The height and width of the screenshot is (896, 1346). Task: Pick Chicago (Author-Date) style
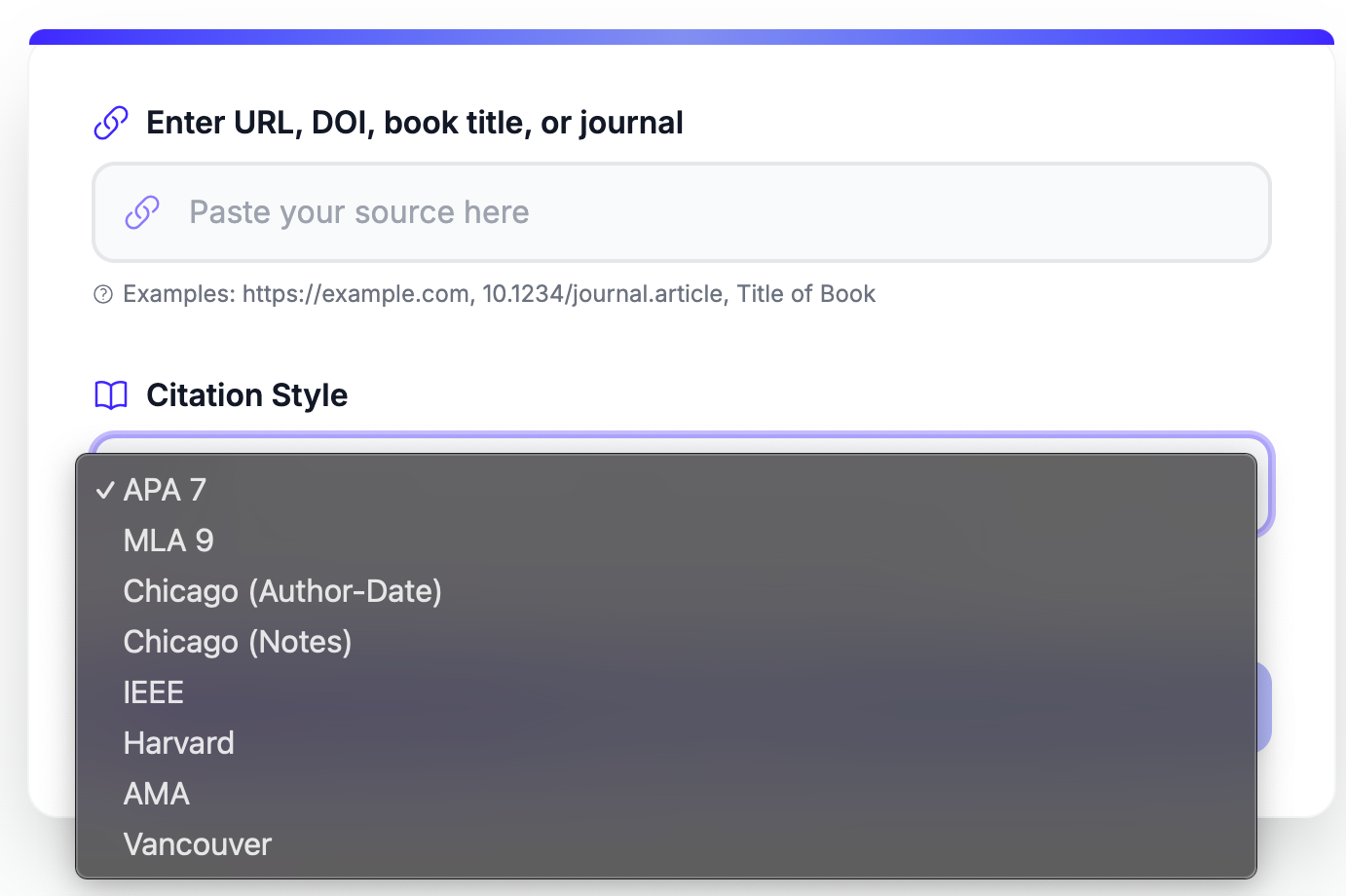(666, 591)
